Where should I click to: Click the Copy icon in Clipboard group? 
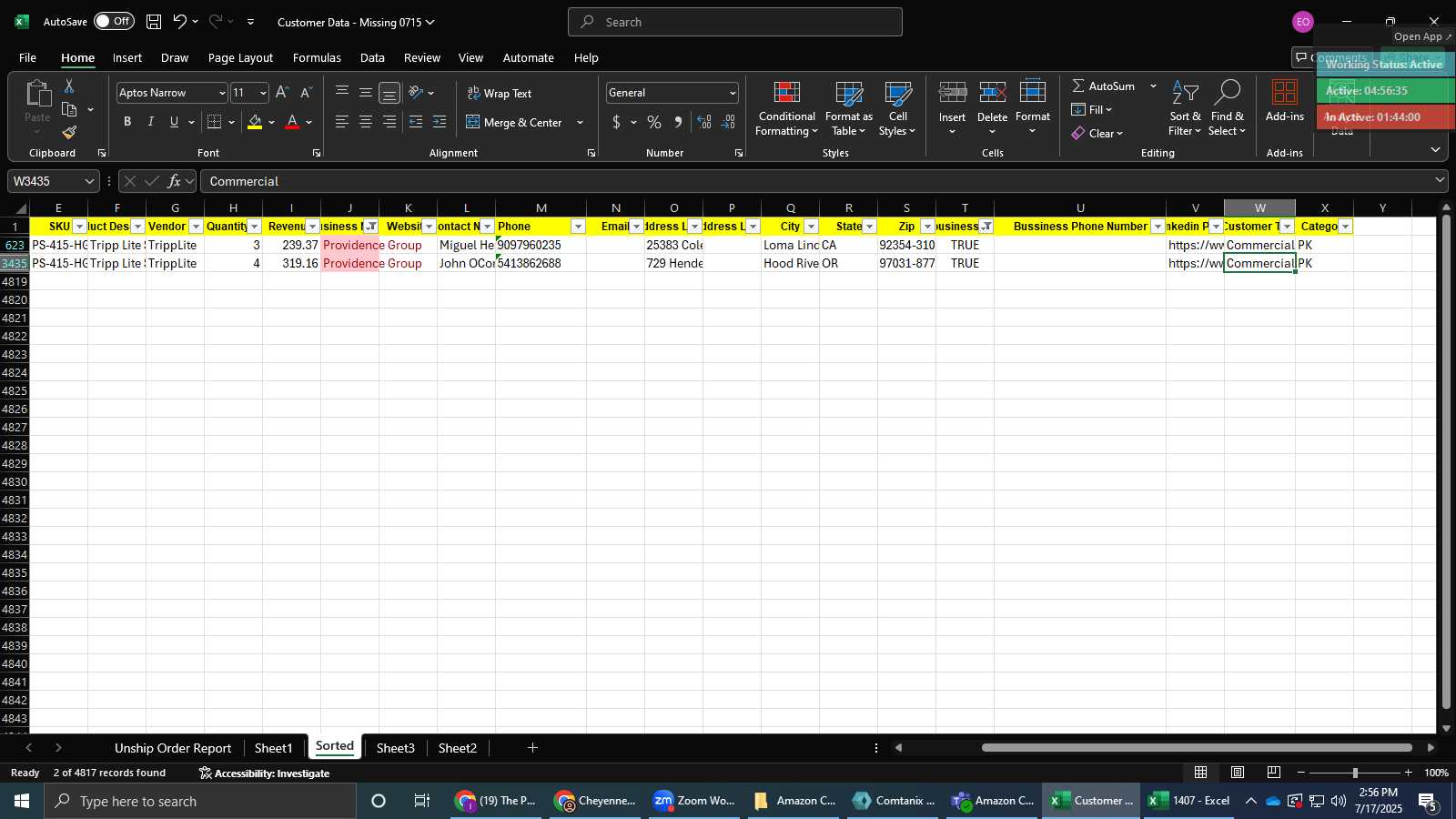(x=69, y=110)
